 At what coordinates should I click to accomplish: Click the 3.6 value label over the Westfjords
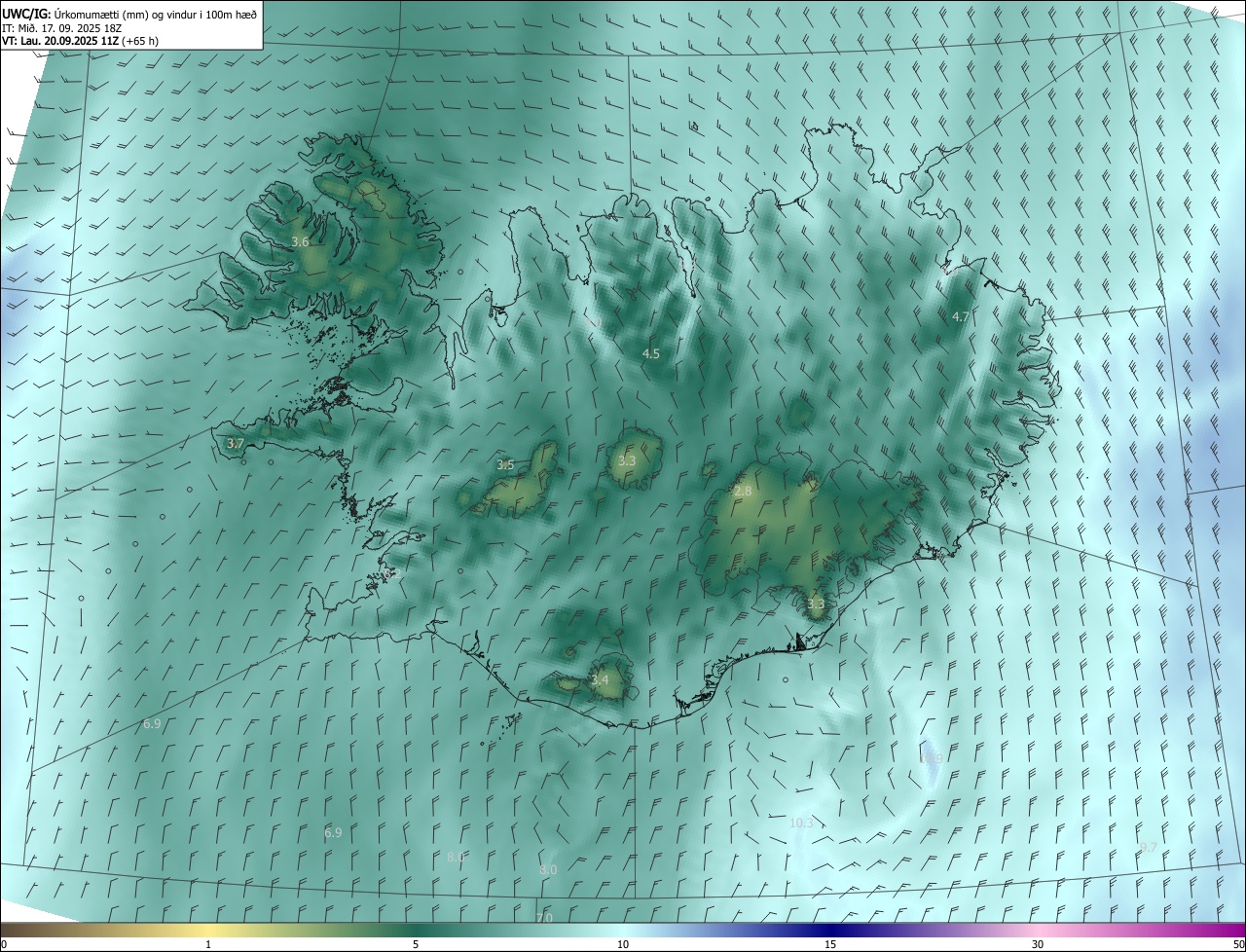coord(300,241)
